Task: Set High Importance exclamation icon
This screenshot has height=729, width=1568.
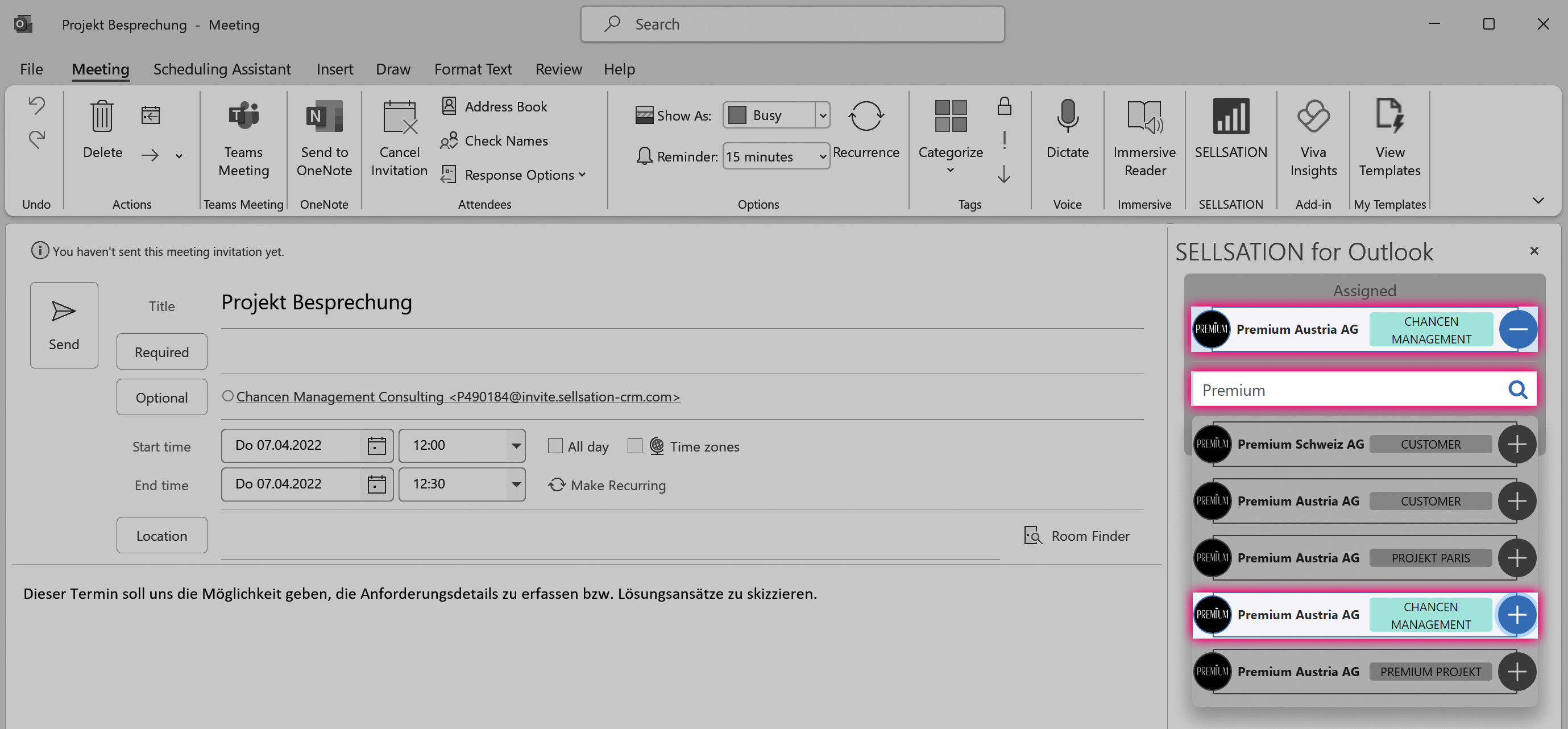Action: (x=1005, y=140)
